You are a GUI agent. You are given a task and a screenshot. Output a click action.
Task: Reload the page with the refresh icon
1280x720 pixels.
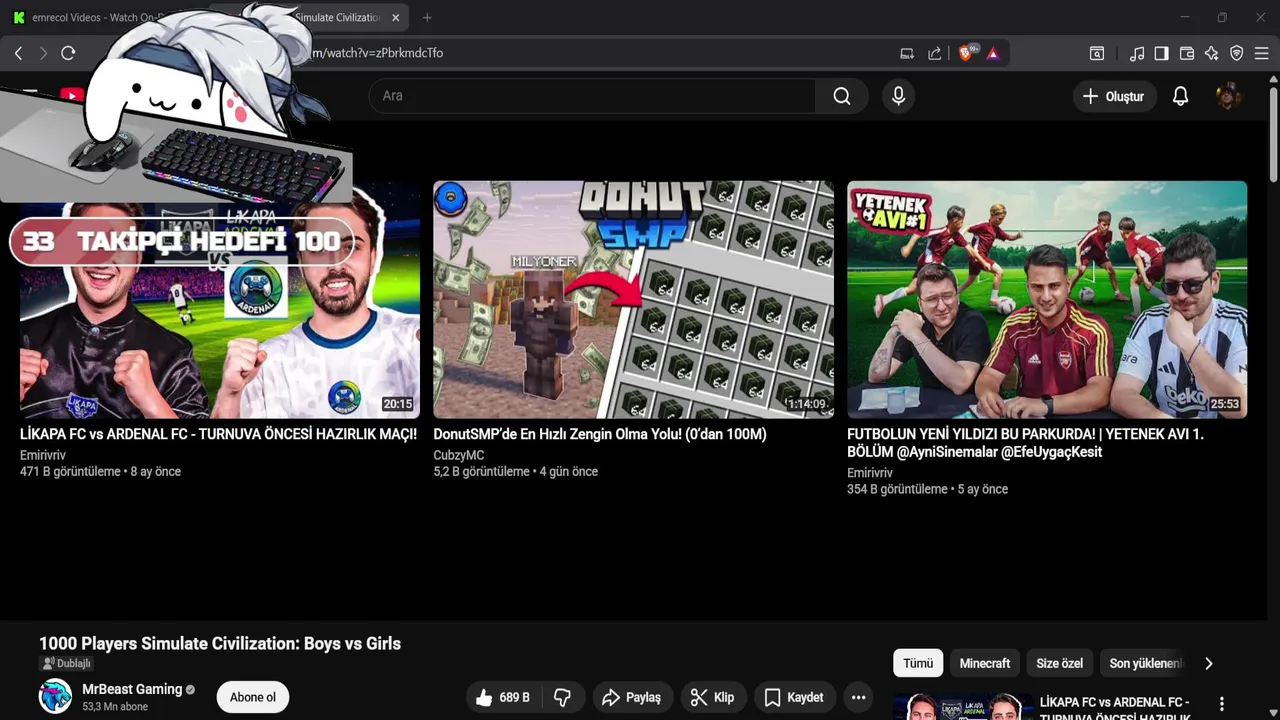68,53
